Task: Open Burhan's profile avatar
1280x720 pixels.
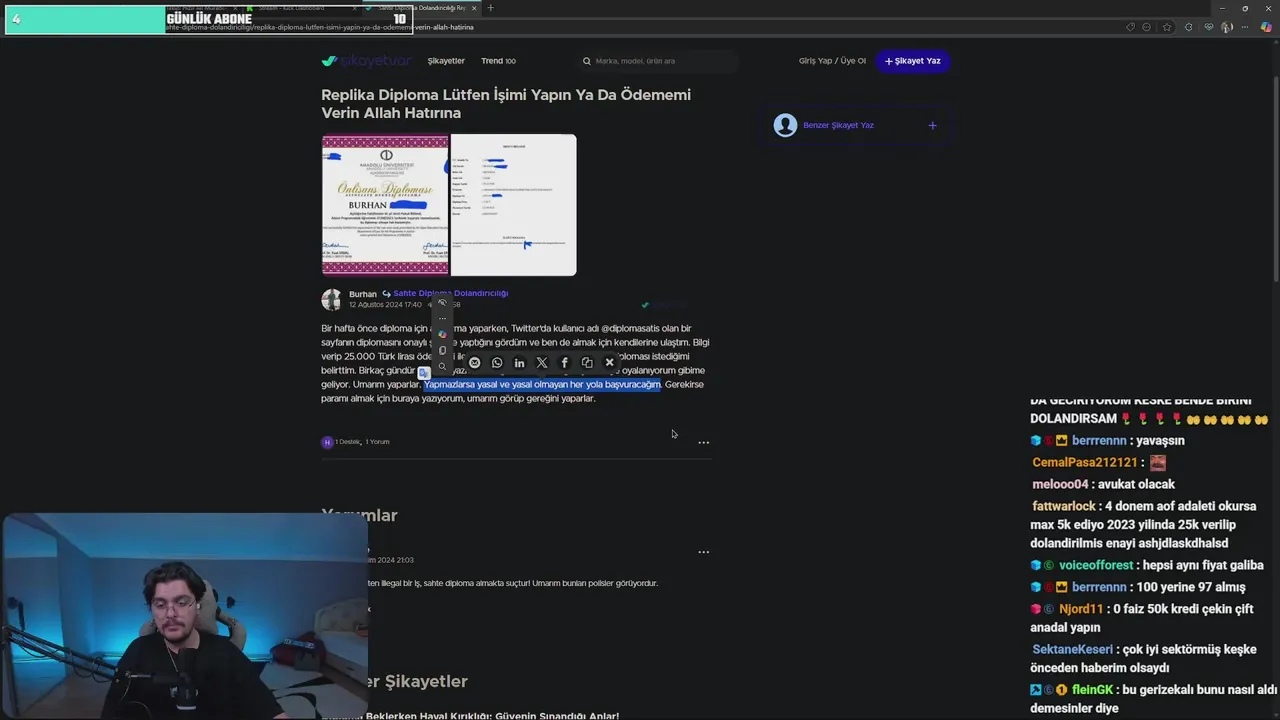Action: (x=331, y=299)
